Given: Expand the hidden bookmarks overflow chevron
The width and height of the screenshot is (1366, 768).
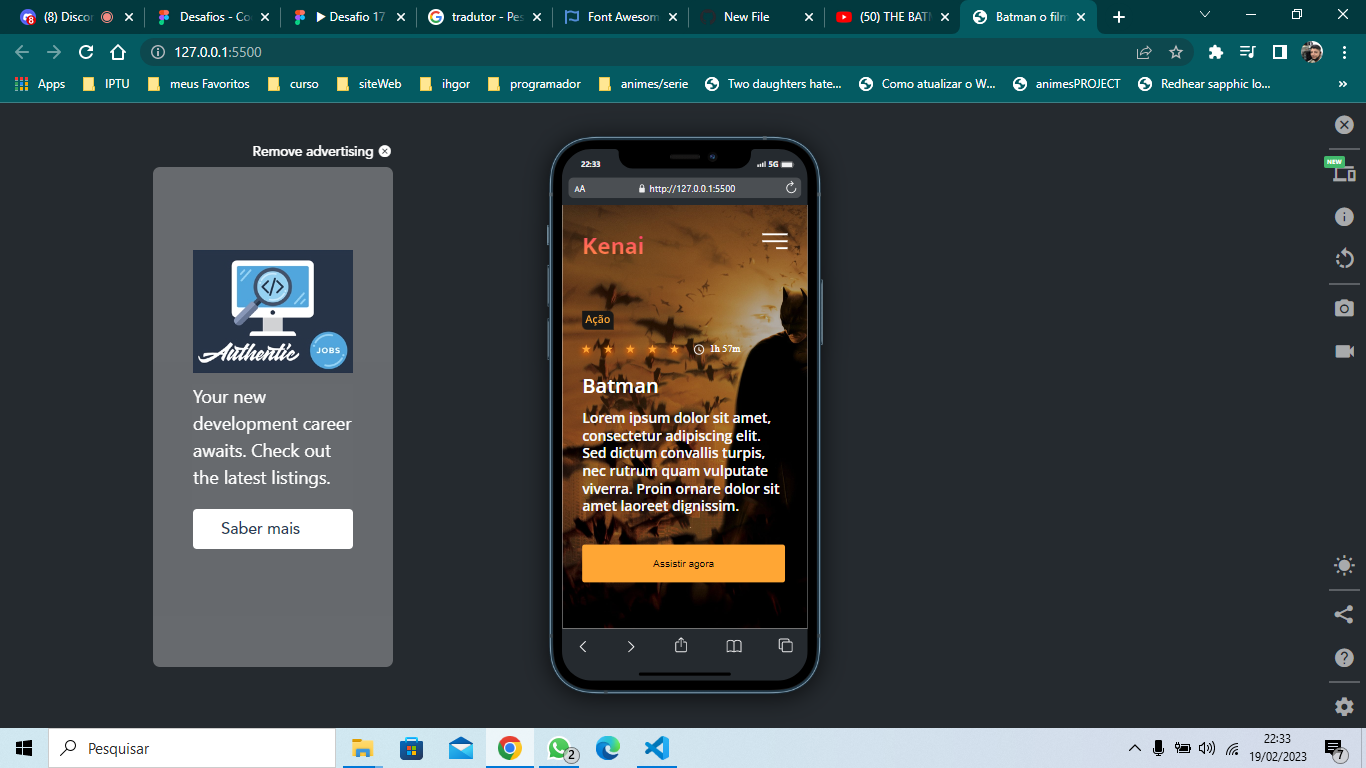Looking at the screenshot, I should pos(1343,83).
